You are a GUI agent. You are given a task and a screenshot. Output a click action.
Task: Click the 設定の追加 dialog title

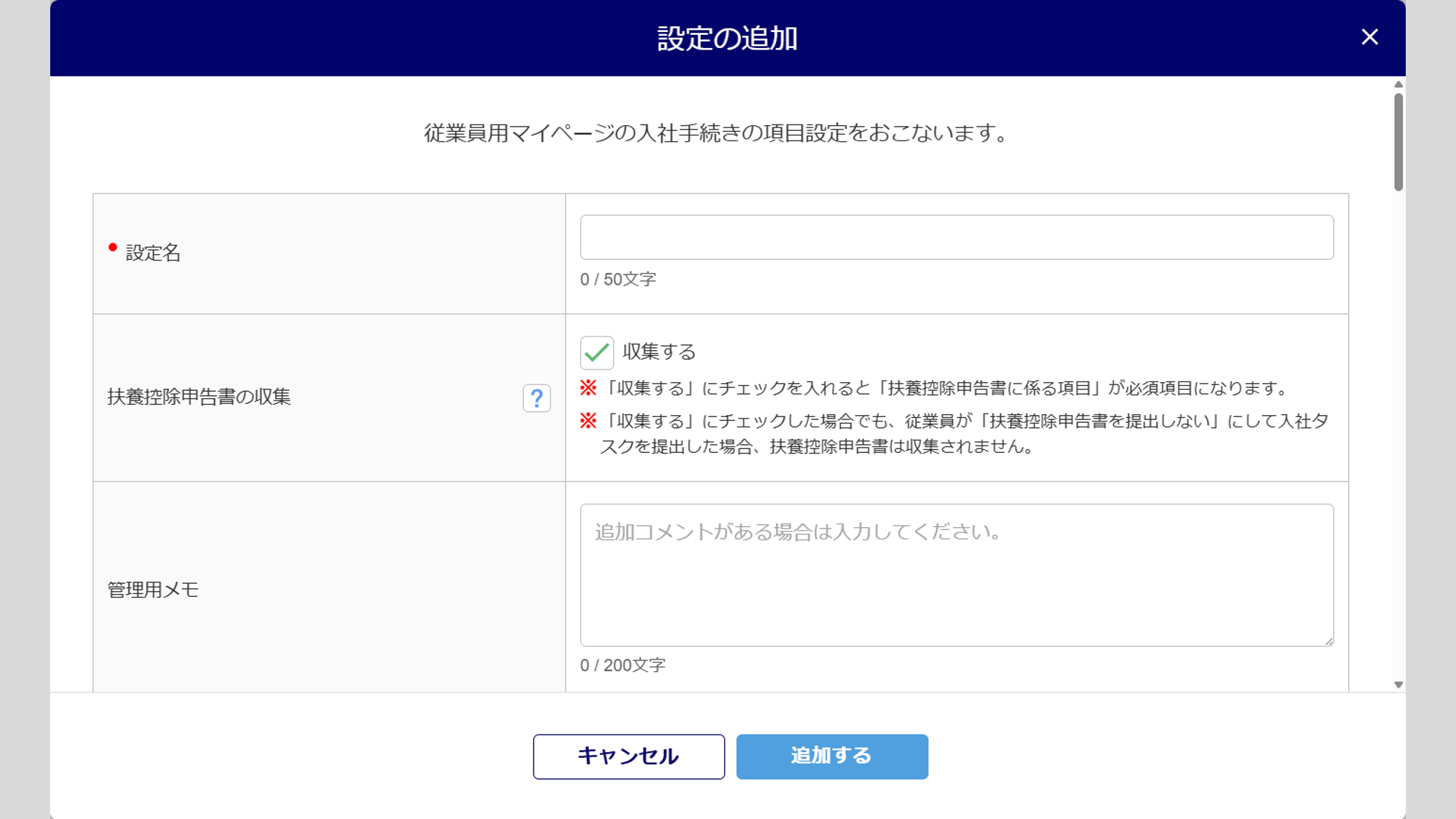(727, 39)
